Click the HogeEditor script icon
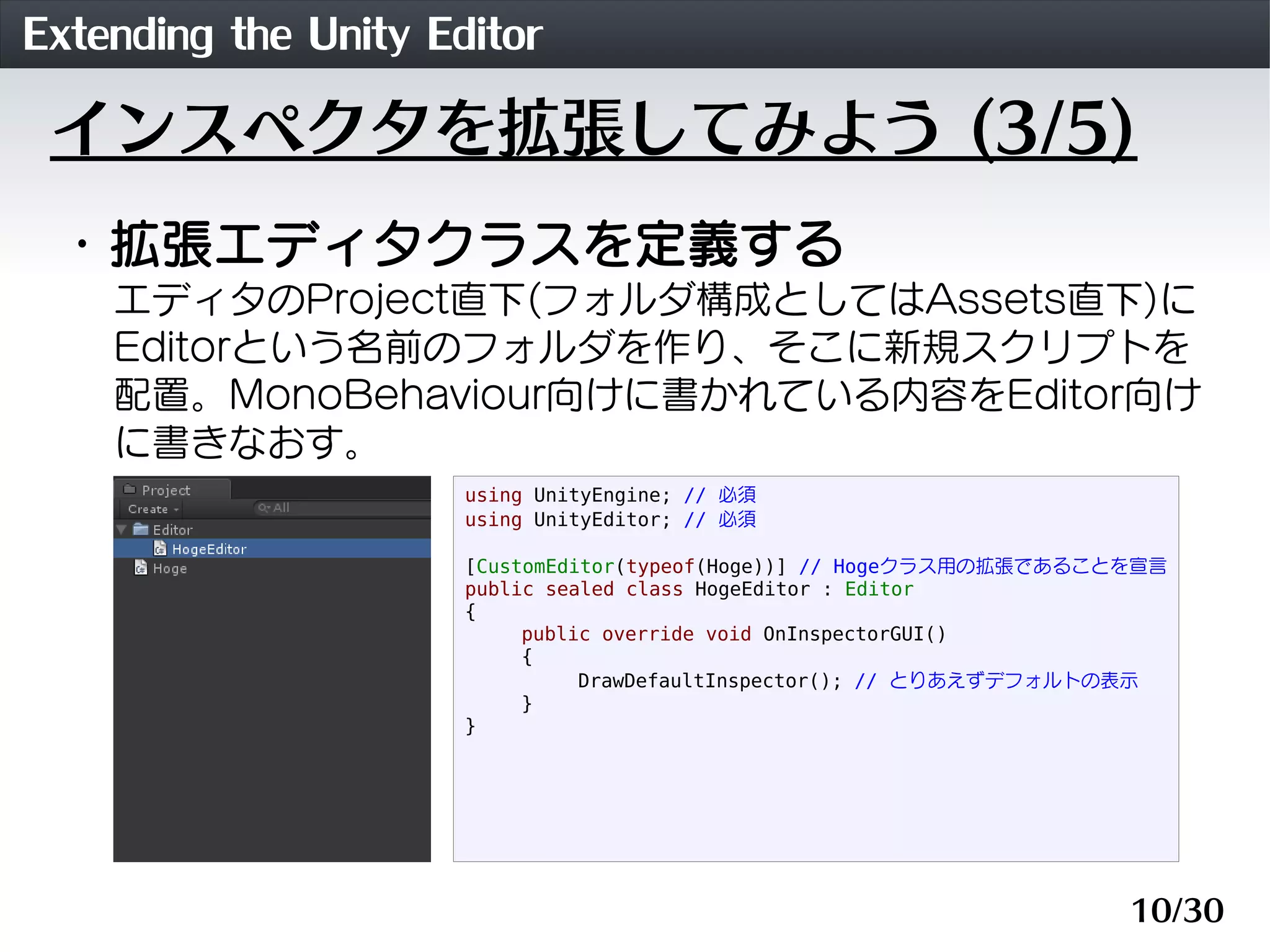Viewport: 1270px width, 952px height. tap(160, 548)
